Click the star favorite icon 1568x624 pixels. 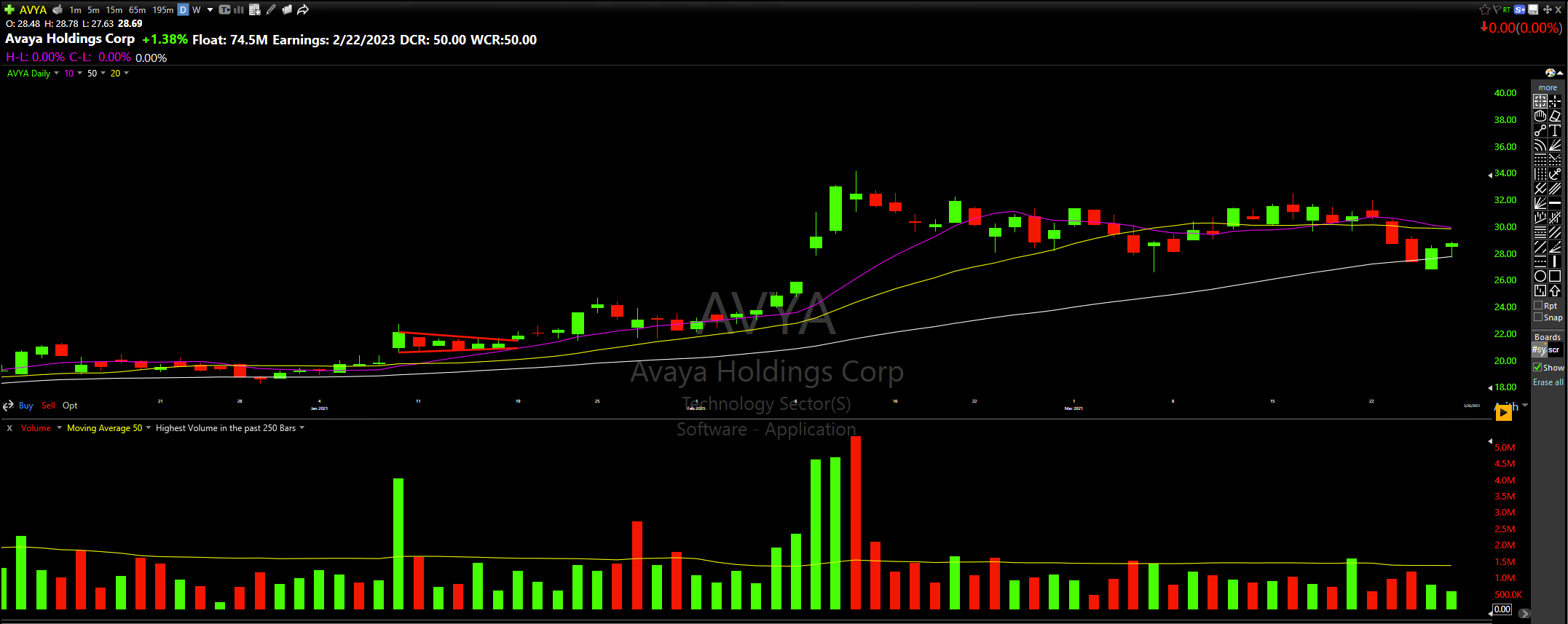point(1485,9)
